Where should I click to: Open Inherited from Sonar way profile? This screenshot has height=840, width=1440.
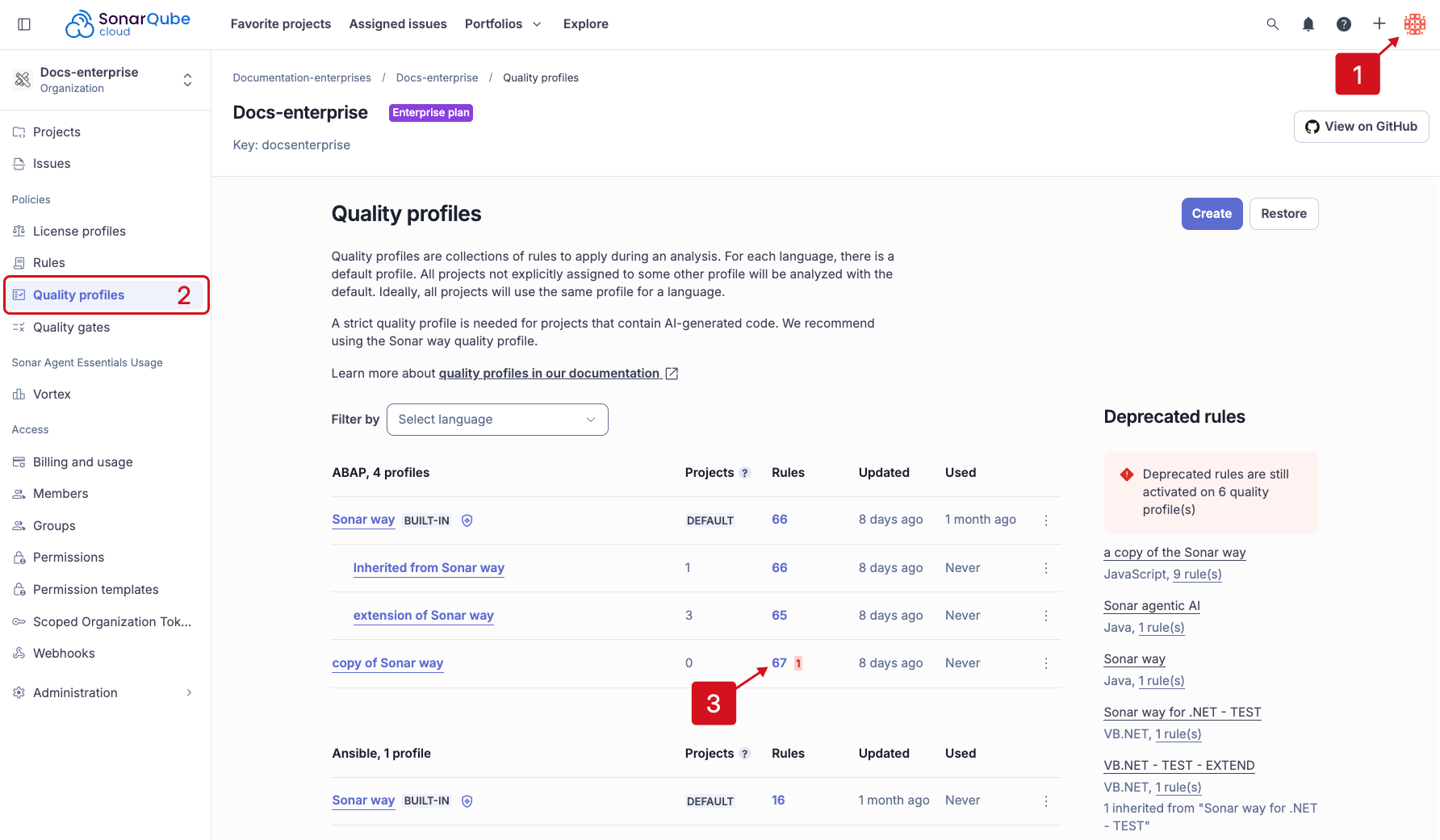[x=429, y=568]
